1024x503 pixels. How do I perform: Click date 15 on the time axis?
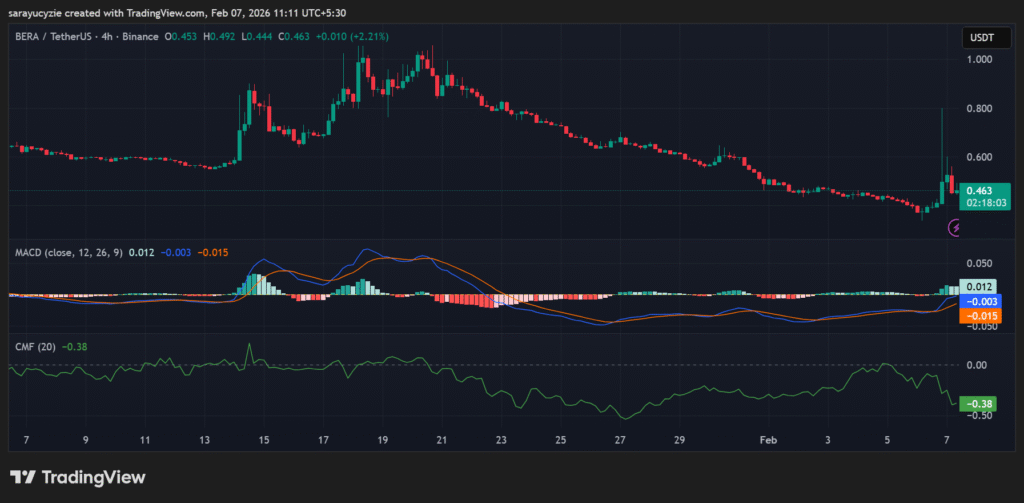[x=264, y=440]
